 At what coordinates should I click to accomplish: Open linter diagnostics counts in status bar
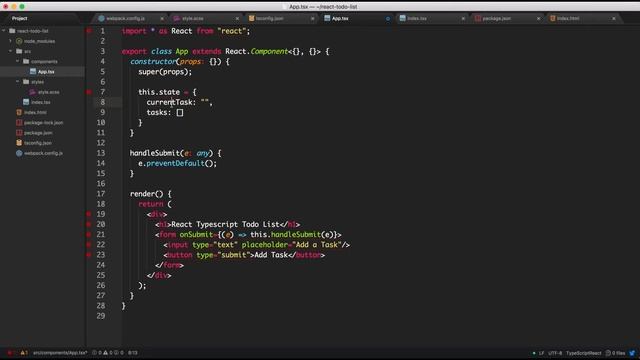click(x=107, y=353)
